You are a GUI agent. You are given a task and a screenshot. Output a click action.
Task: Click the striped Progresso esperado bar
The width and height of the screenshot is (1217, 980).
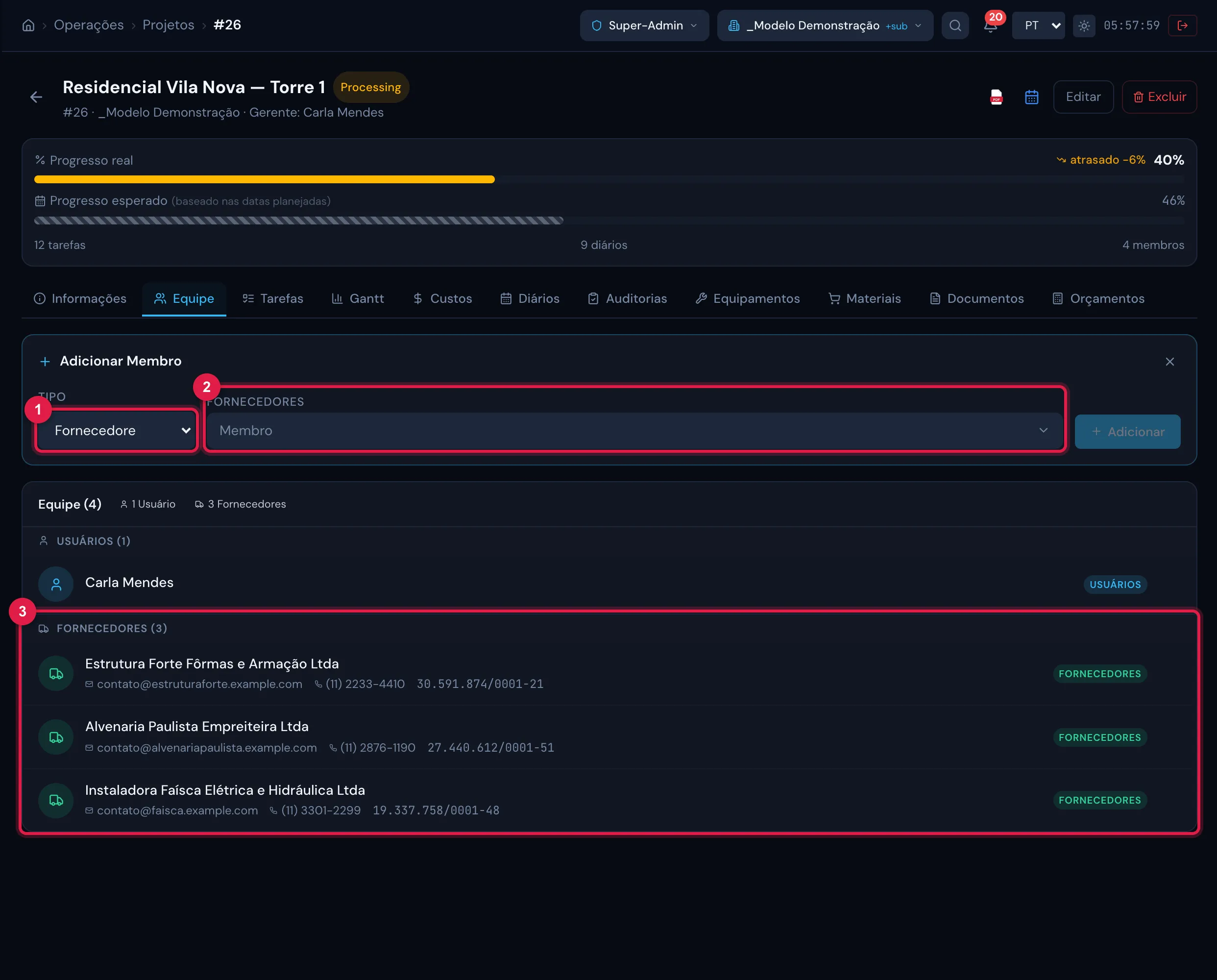pyautogui.click(x=298, y=220)
